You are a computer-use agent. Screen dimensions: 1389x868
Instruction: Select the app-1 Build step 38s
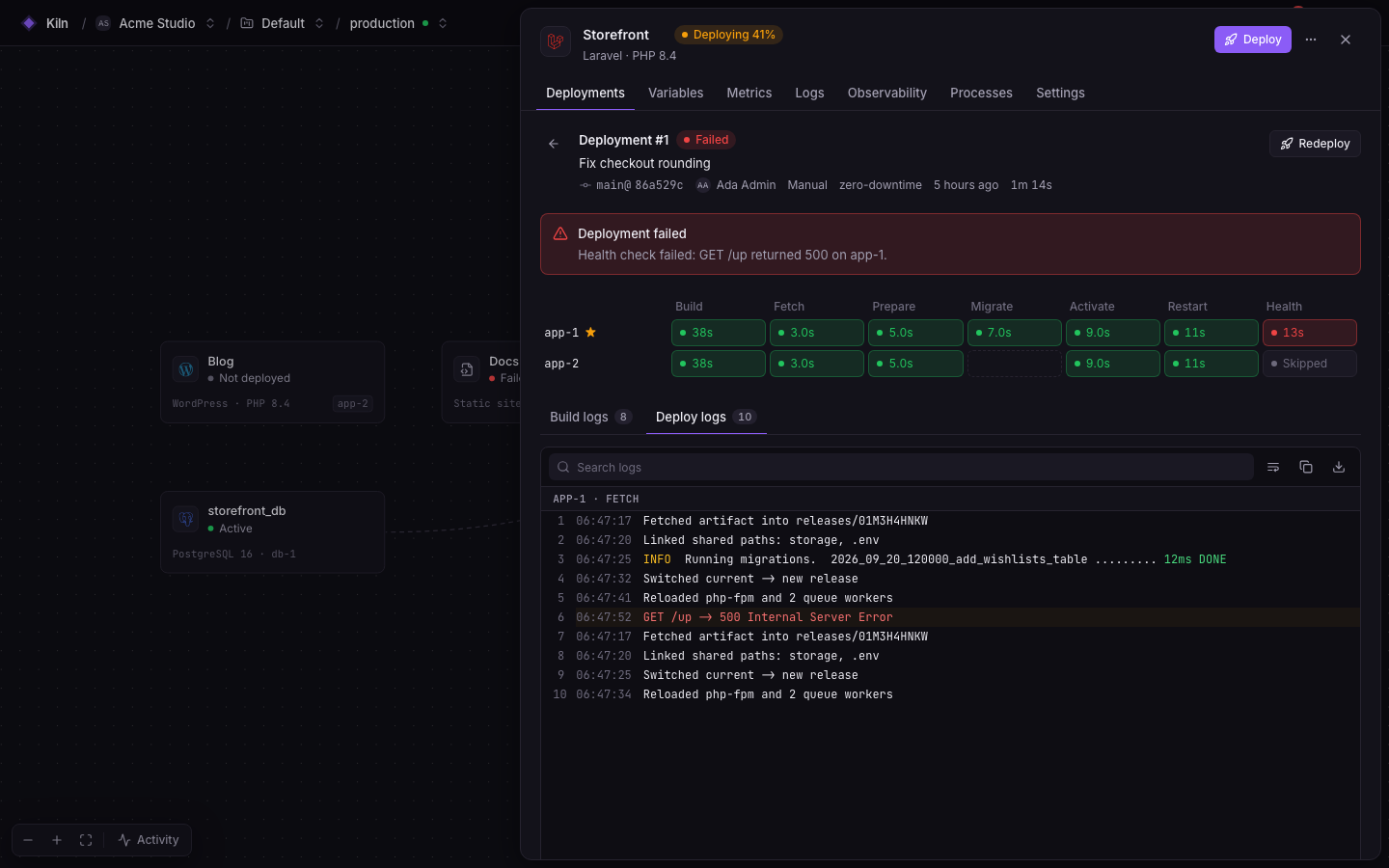coord(719,333)
